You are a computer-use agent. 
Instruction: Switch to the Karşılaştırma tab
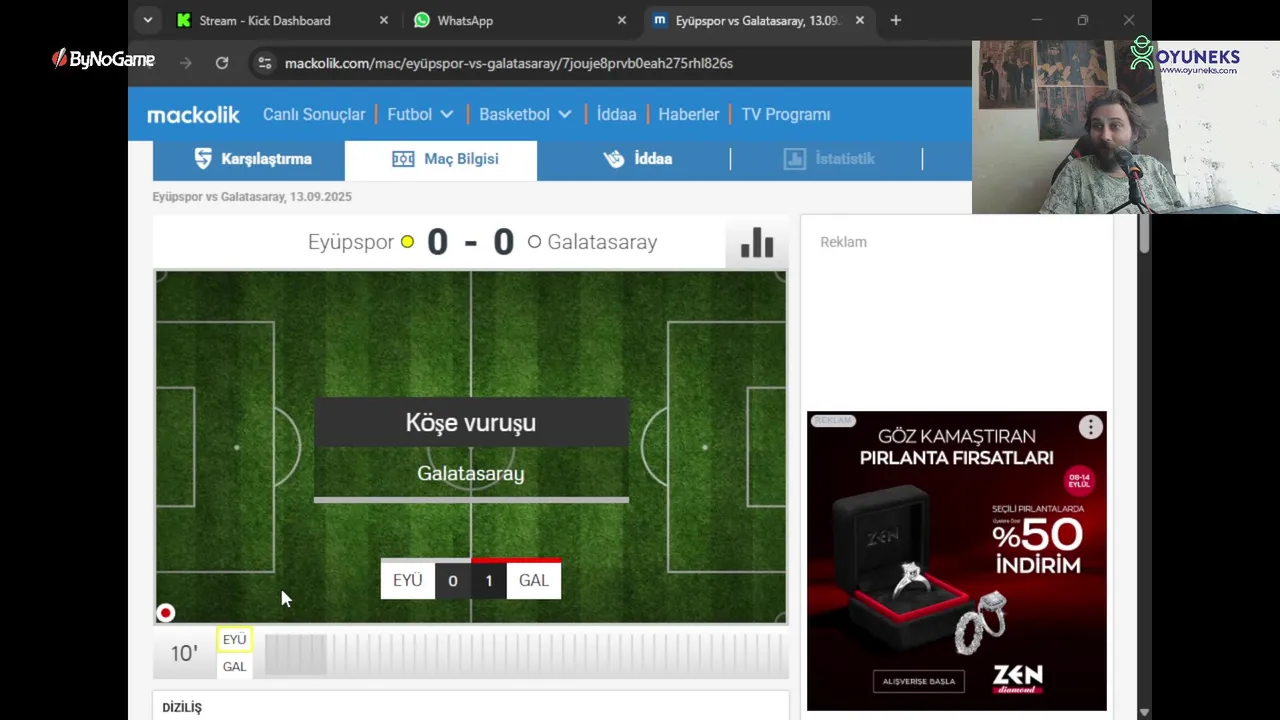tap(249, 159)
